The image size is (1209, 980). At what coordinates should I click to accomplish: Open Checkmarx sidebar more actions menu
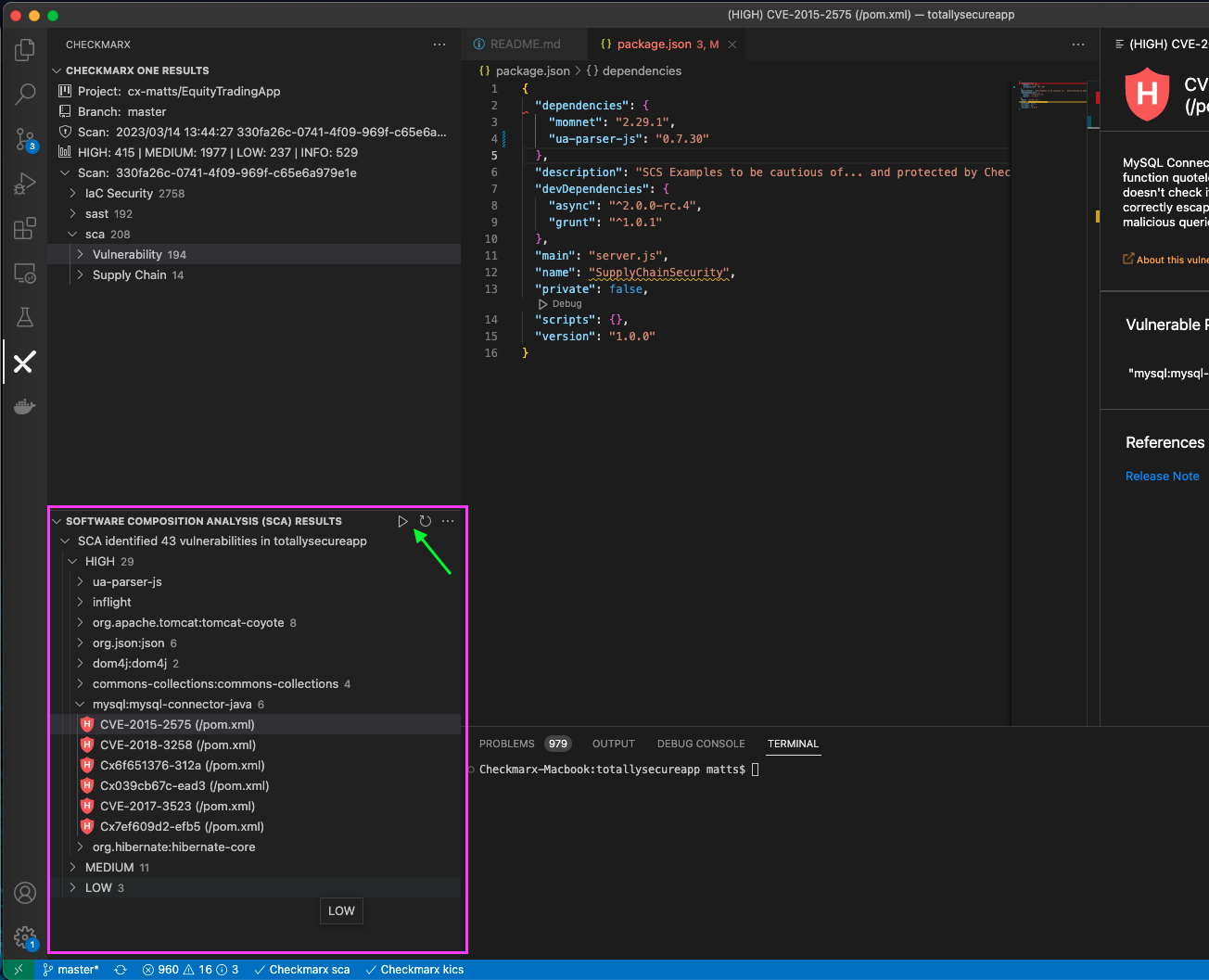(x=439, y=45)
